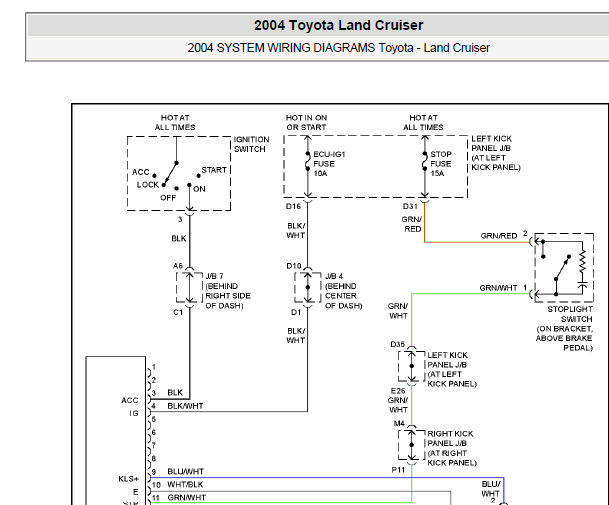Select "J/B 4 (BEHIND CENTER OF DASH)" label

343,291
